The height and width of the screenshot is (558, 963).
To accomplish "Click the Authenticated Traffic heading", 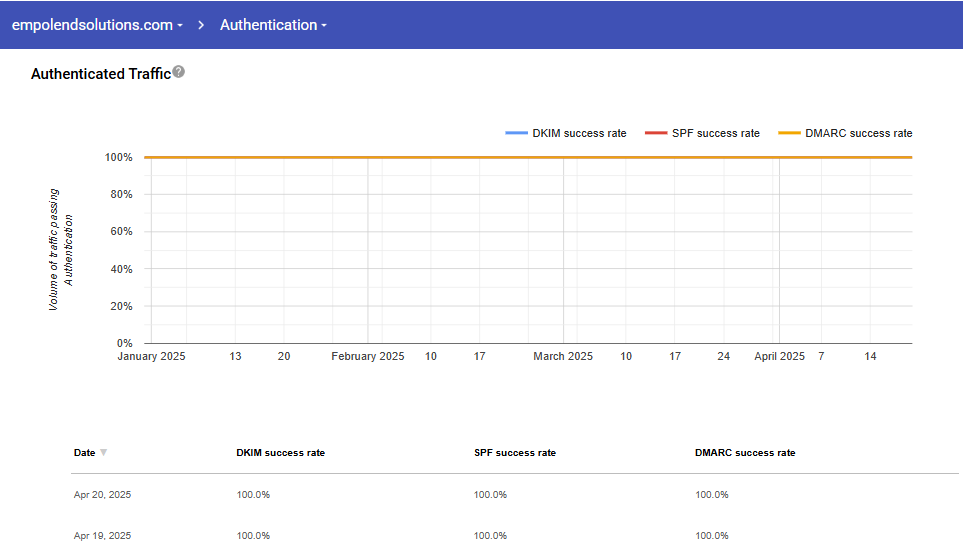I will click(x=100, y=74).
